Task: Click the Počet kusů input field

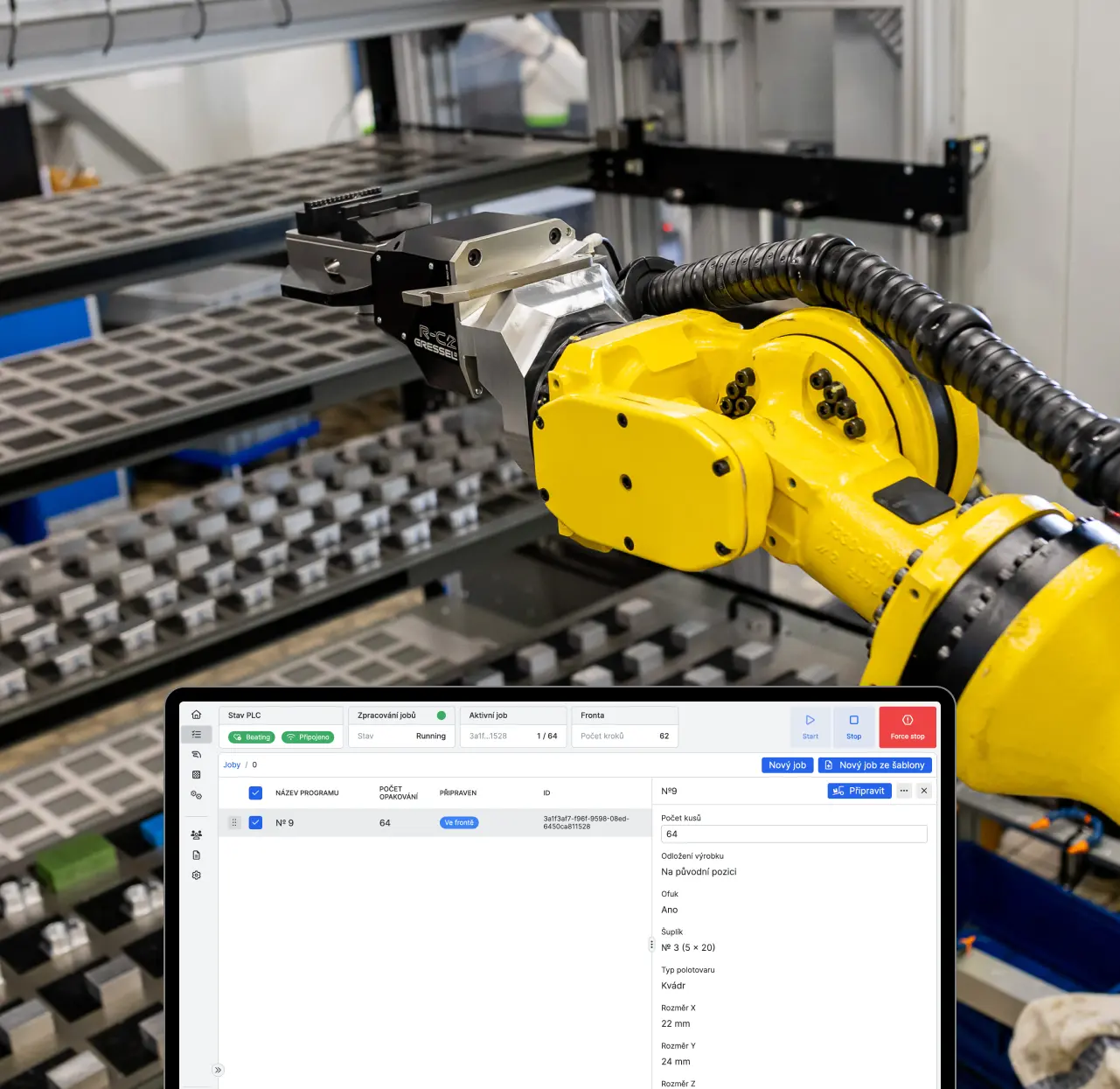Action: coord(793,834)
